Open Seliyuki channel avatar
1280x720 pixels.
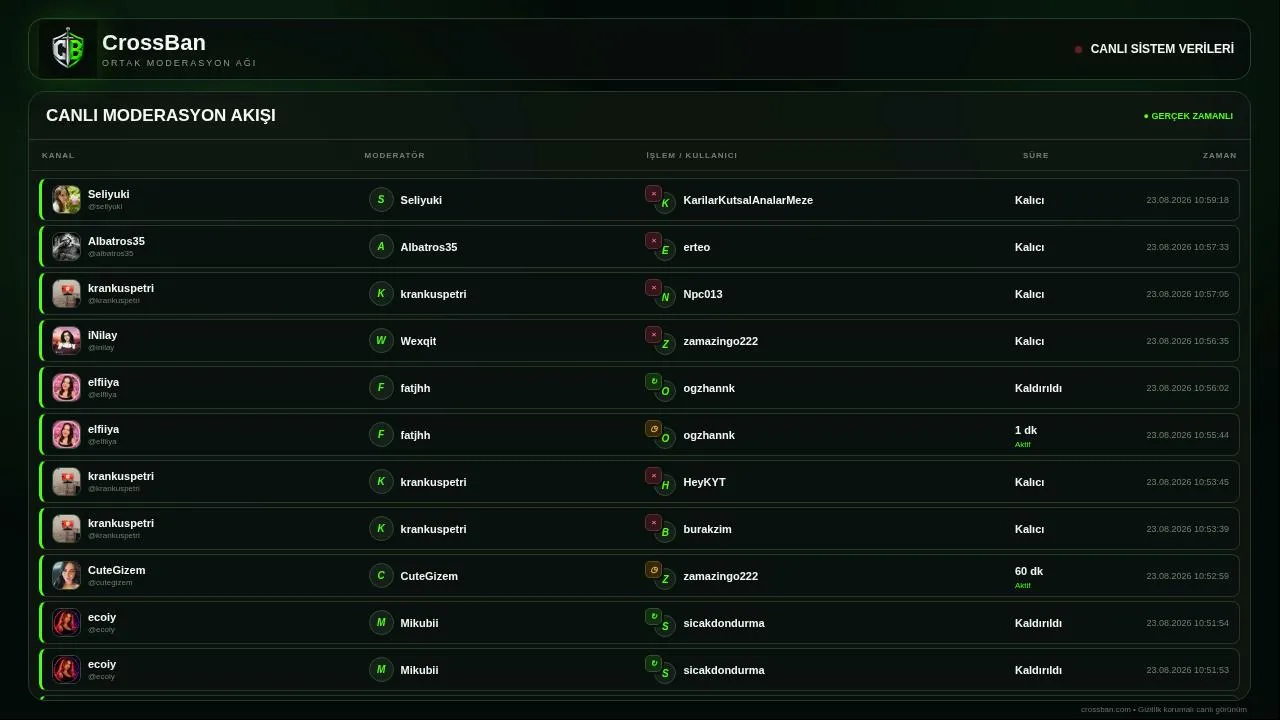point(66,200)
